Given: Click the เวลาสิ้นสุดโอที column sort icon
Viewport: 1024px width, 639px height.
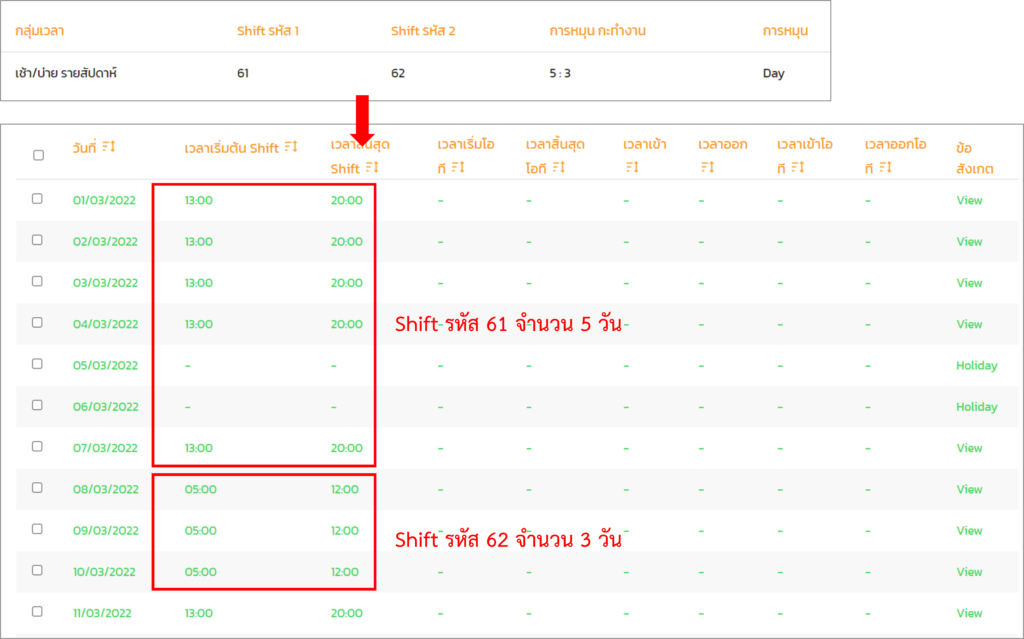Looking at the screenshot, I should 559,168.
